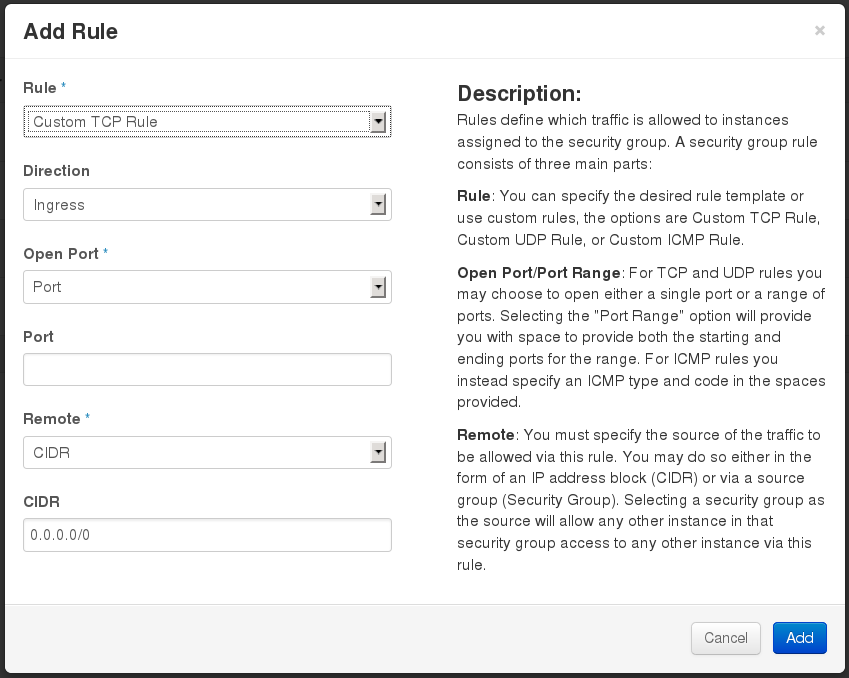The width and height of the screenshot is (849, 678).
Task: Click the Direction field label
Action: pos(56,171)
